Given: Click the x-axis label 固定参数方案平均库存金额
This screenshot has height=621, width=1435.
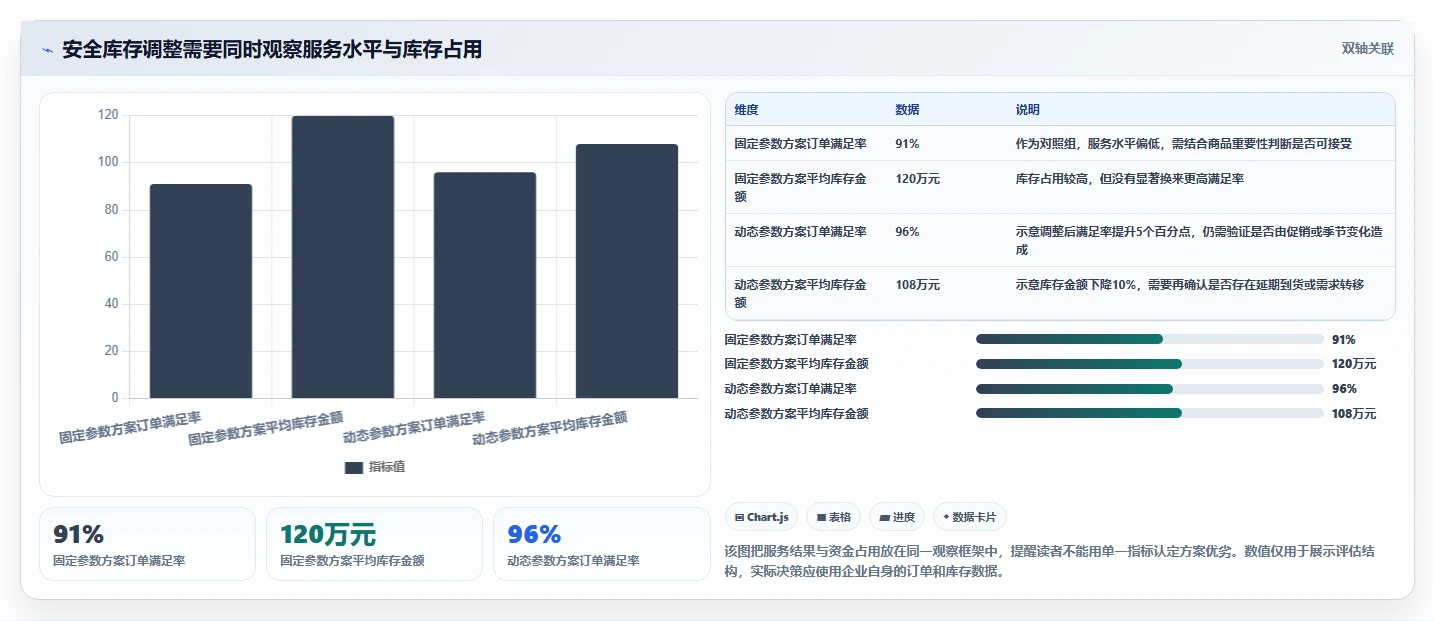Looking at the screenshot, I should [x=266, y=428].
